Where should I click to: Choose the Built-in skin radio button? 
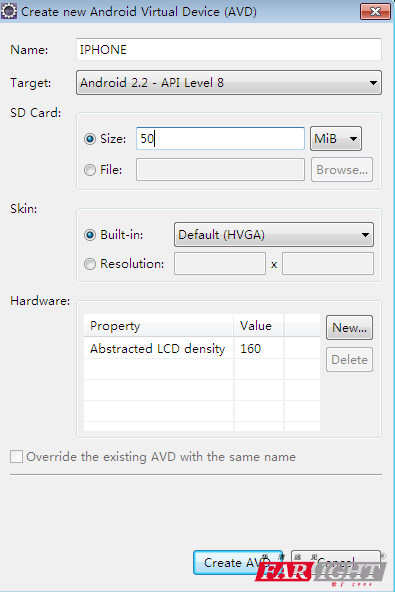pyautogui.click(x=90, y=235)
